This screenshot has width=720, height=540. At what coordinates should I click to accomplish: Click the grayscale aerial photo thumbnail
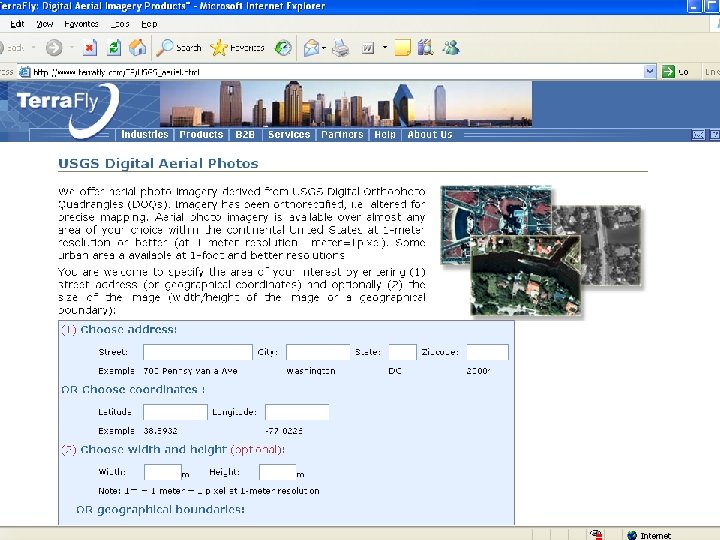pos(611,246)
